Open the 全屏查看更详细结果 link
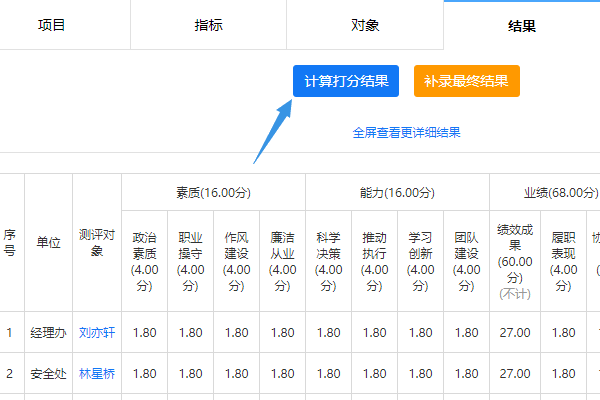Image resolution: width=600 pixels, height=400 pixels. (406, 133)
